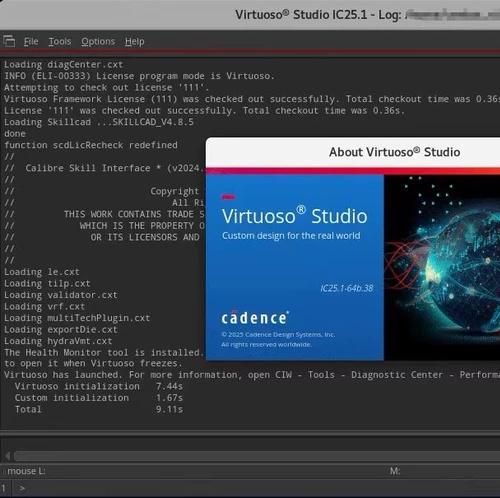Click the Cadence logo in About dialog
This screenshot has width=500, height=498.
(x=255, y=318)
